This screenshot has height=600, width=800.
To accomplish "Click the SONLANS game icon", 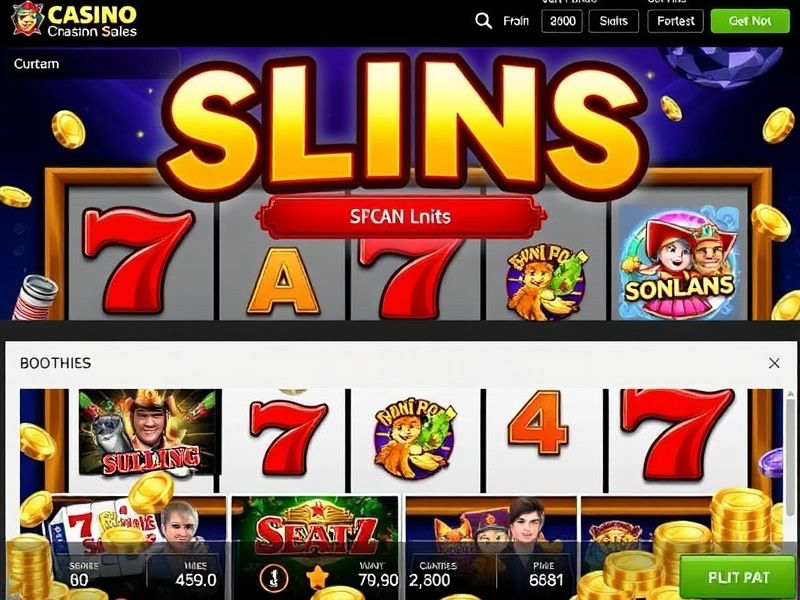I will (x=679, y=263).
